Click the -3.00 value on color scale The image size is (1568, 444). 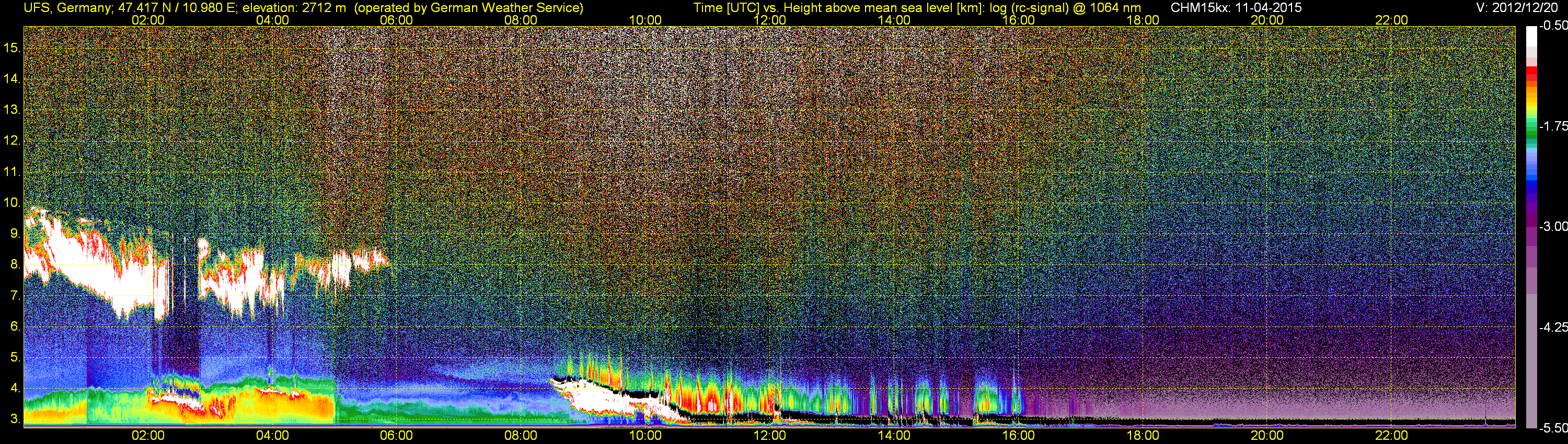click(1553, 226)
